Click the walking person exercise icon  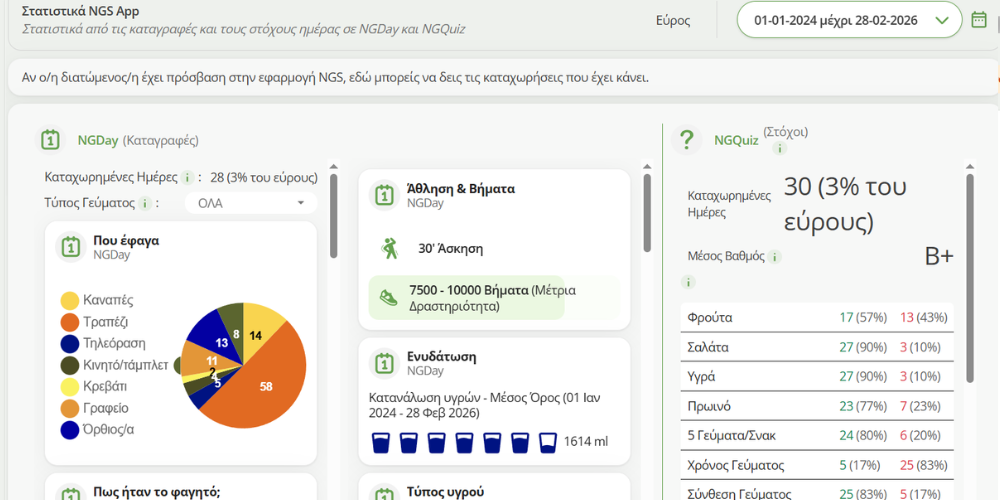(389, 248)
